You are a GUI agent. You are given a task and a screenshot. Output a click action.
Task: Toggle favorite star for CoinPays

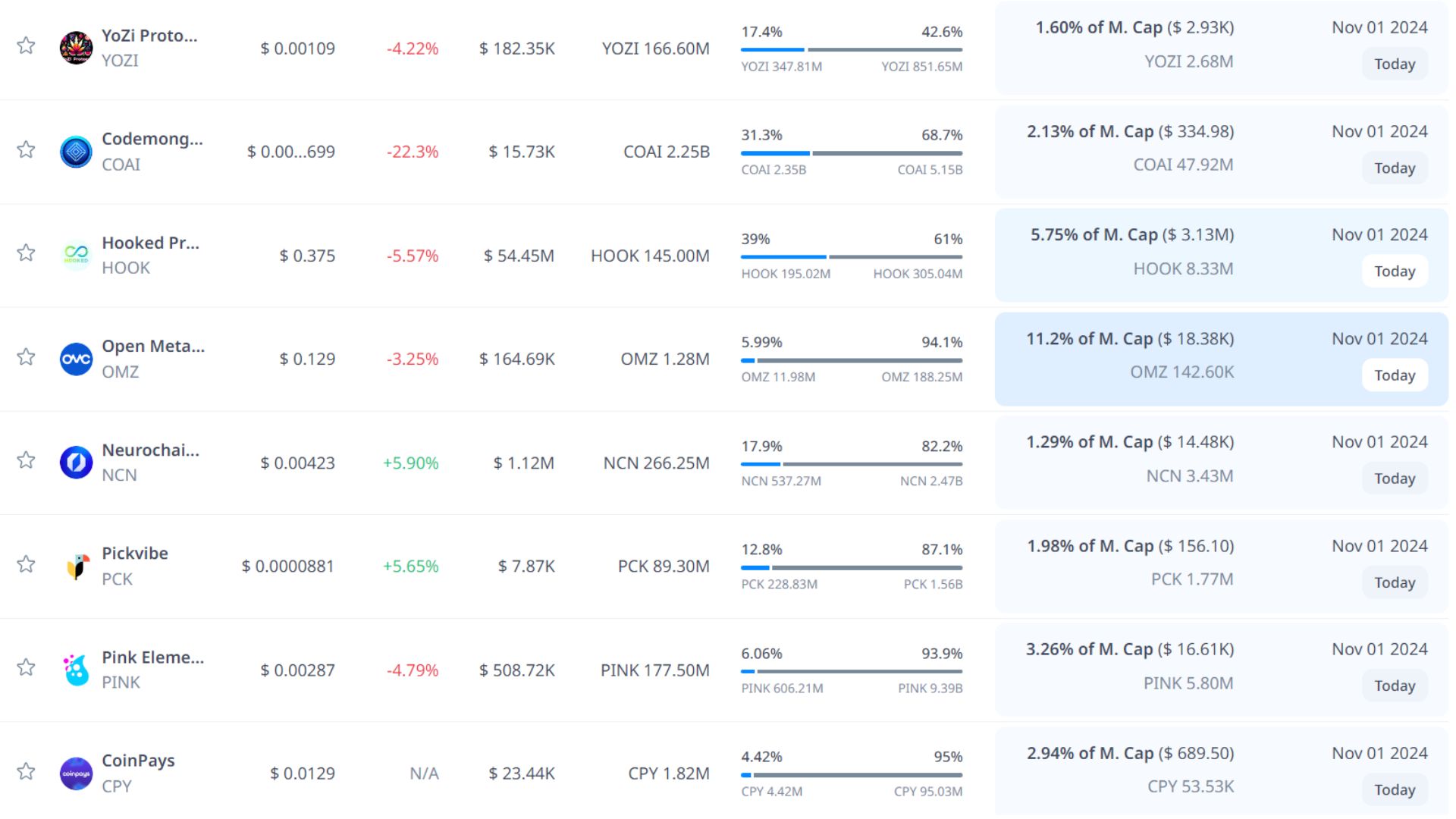(26, 771)
